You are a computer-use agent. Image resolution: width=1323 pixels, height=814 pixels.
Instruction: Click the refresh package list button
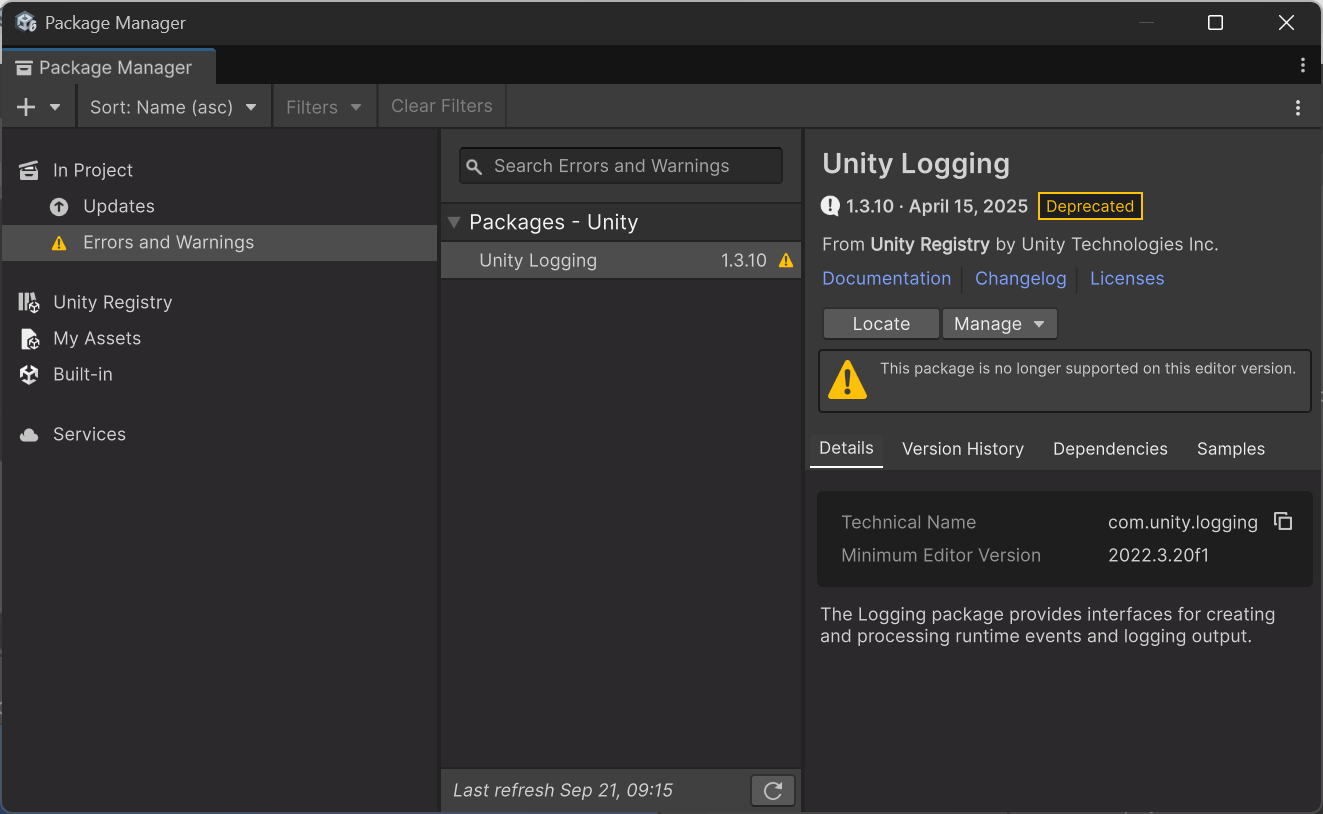click(x=773, y=790)
